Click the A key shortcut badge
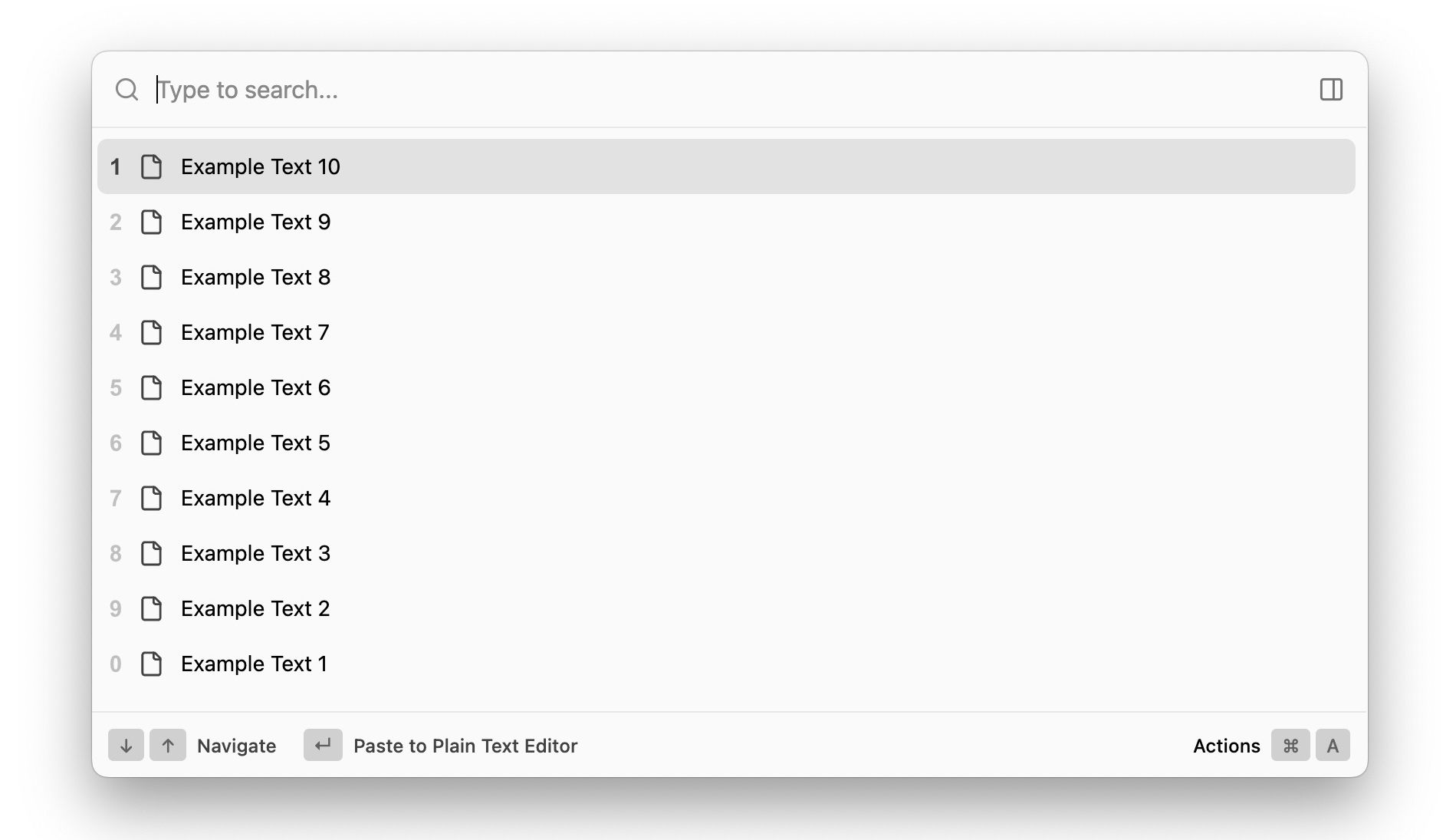Image resolution: width=1456 pixels, height=840 pixels. (x=1333, y=745)
